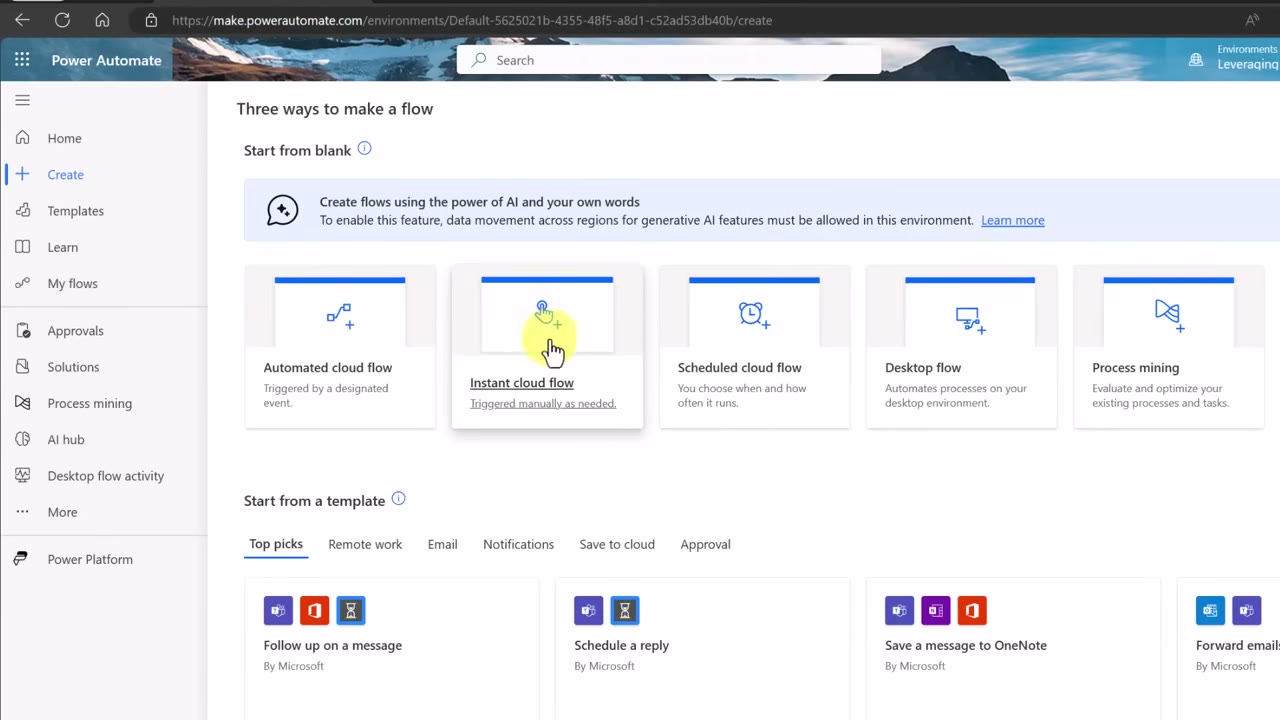Open the Schedule a reply template
The height and width of the screenshot is (720, 1280).
[702, 649]
